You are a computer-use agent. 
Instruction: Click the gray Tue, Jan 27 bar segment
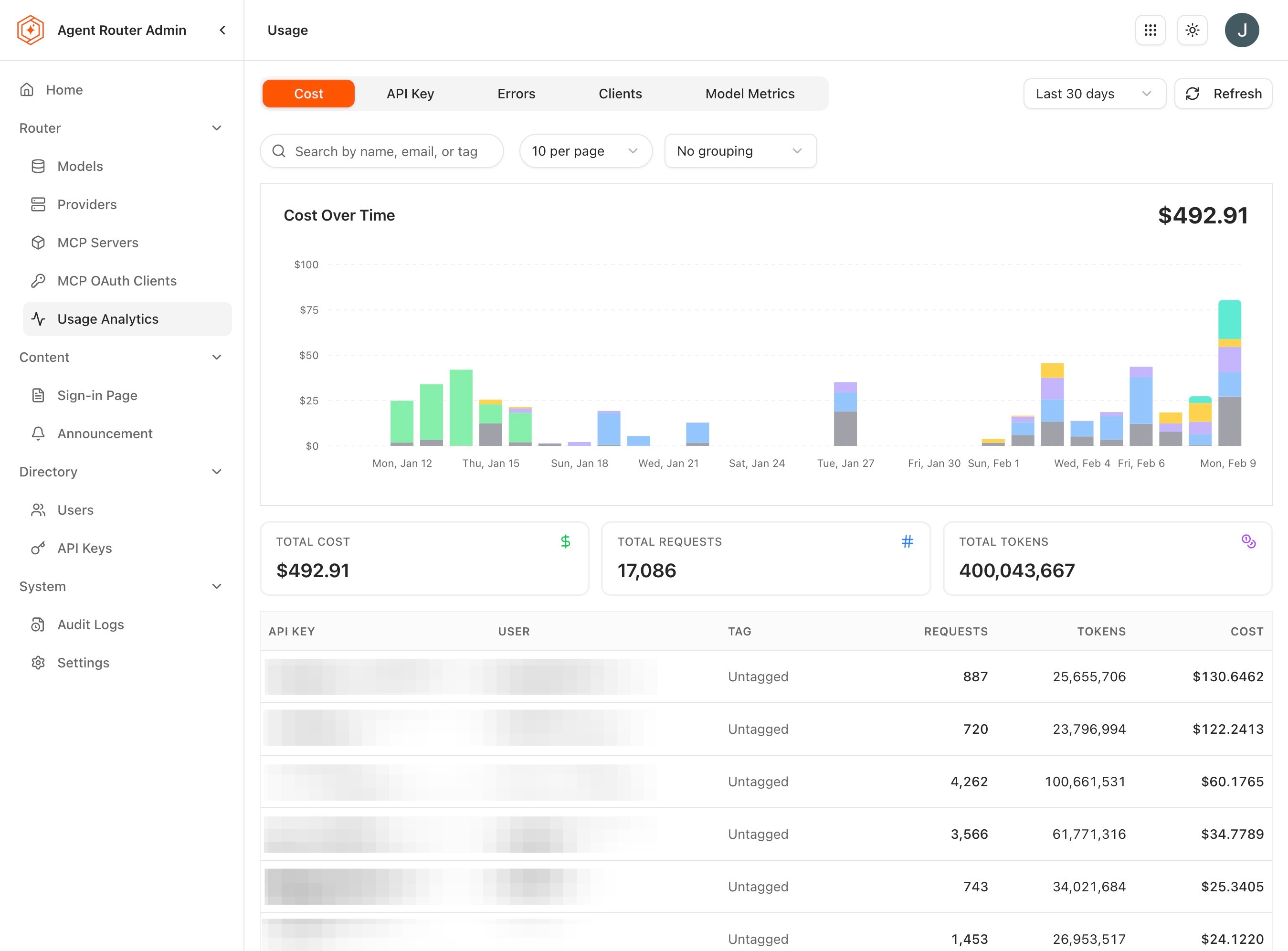point(845,428)
